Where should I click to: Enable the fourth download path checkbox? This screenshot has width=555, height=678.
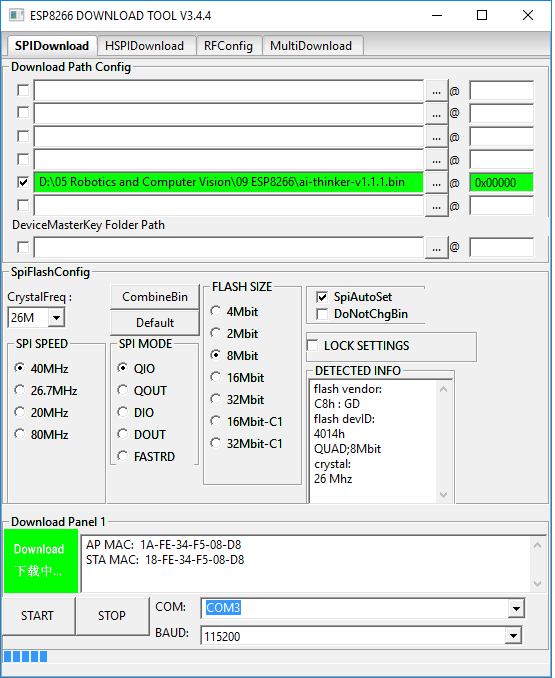pos(23,160)
